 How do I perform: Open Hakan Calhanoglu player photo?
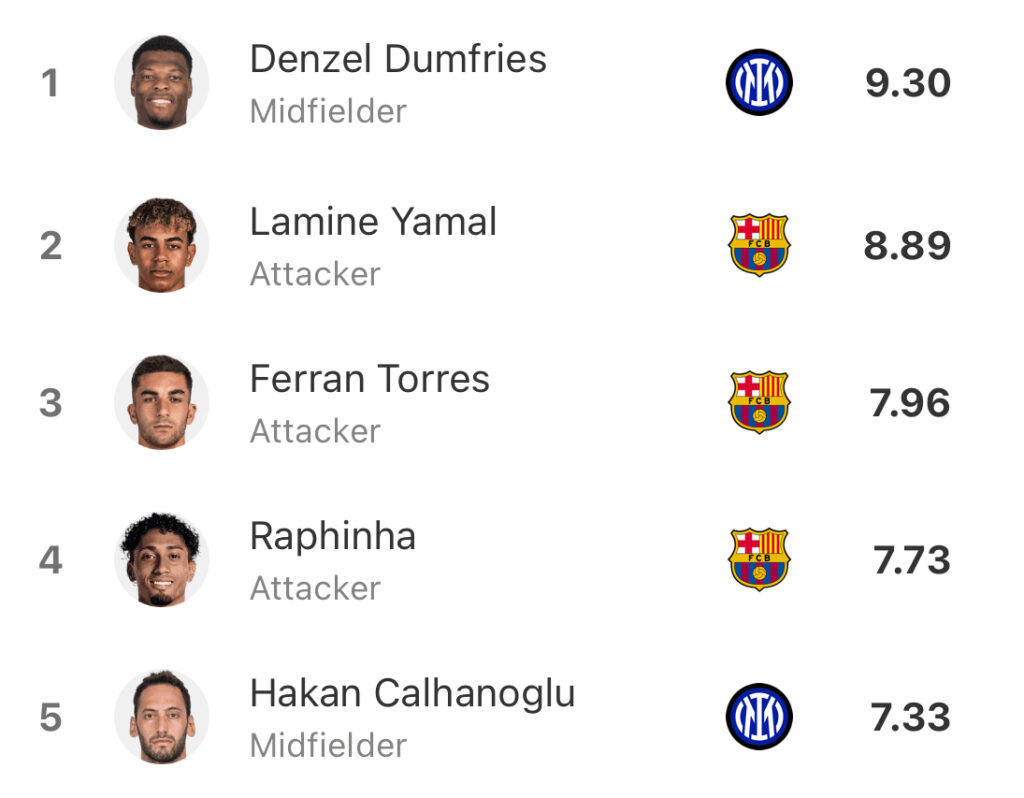[161, 716]
